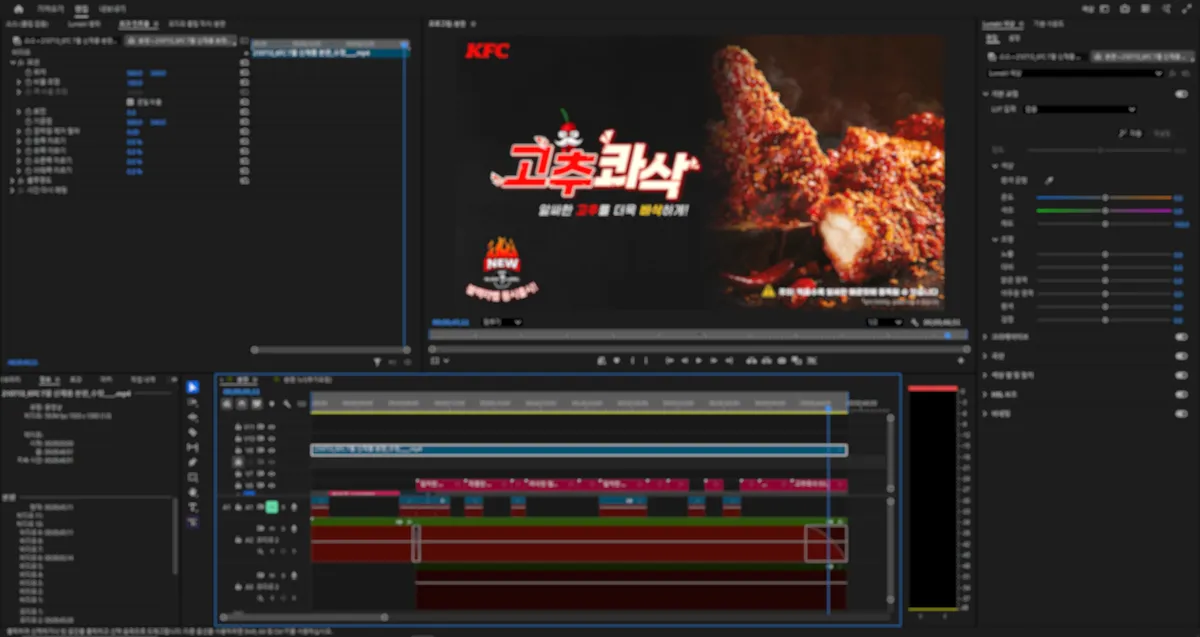Screen dimensions: 1200x637
Task: Open the LUT input dropdown in Lumetri
Action: (1080, 109)
